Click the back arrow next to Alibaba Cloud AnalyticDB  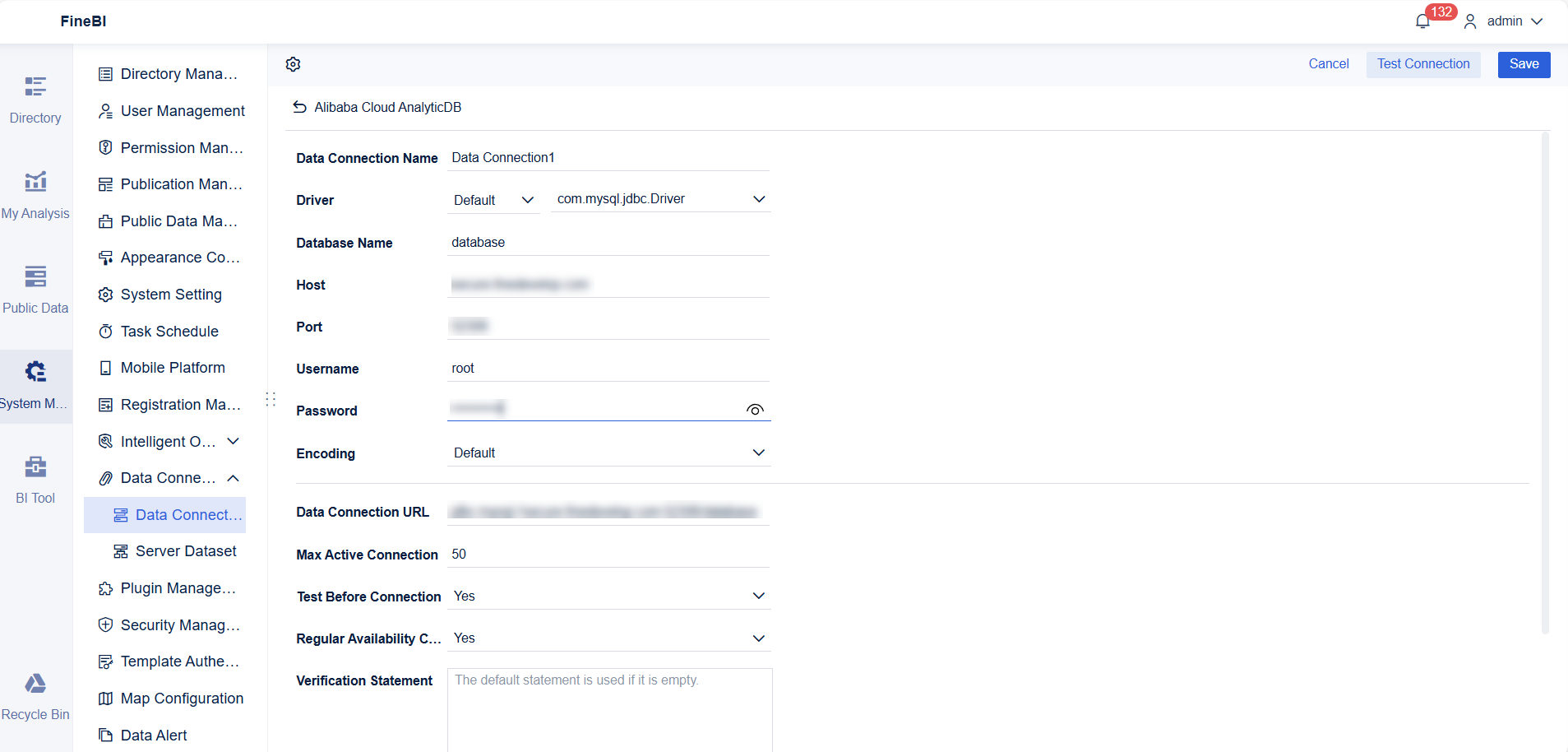[300, 107]
